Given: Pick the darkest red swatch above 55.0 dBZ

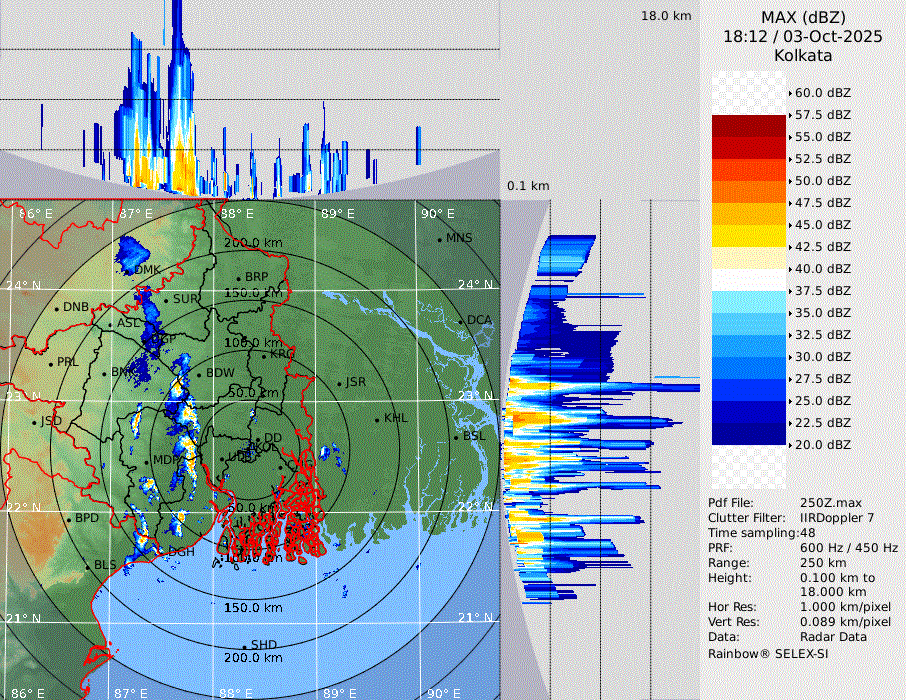Looking at the screenshot, I should tap(749, 125).
